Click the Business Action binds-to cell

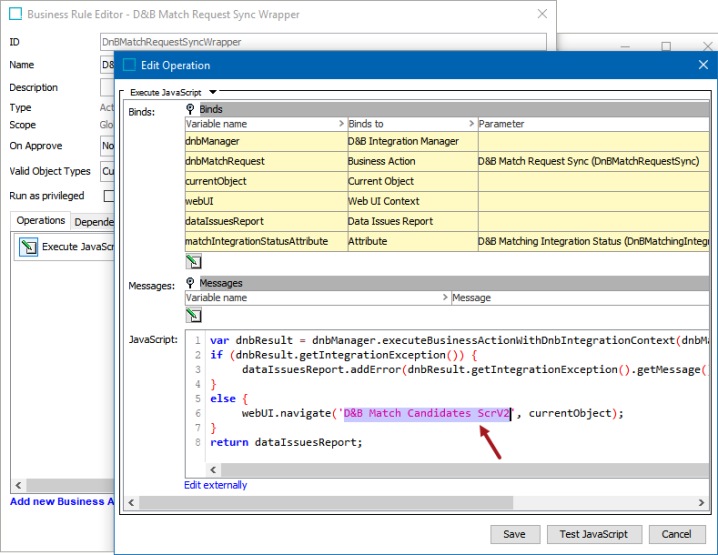(413, 162)
